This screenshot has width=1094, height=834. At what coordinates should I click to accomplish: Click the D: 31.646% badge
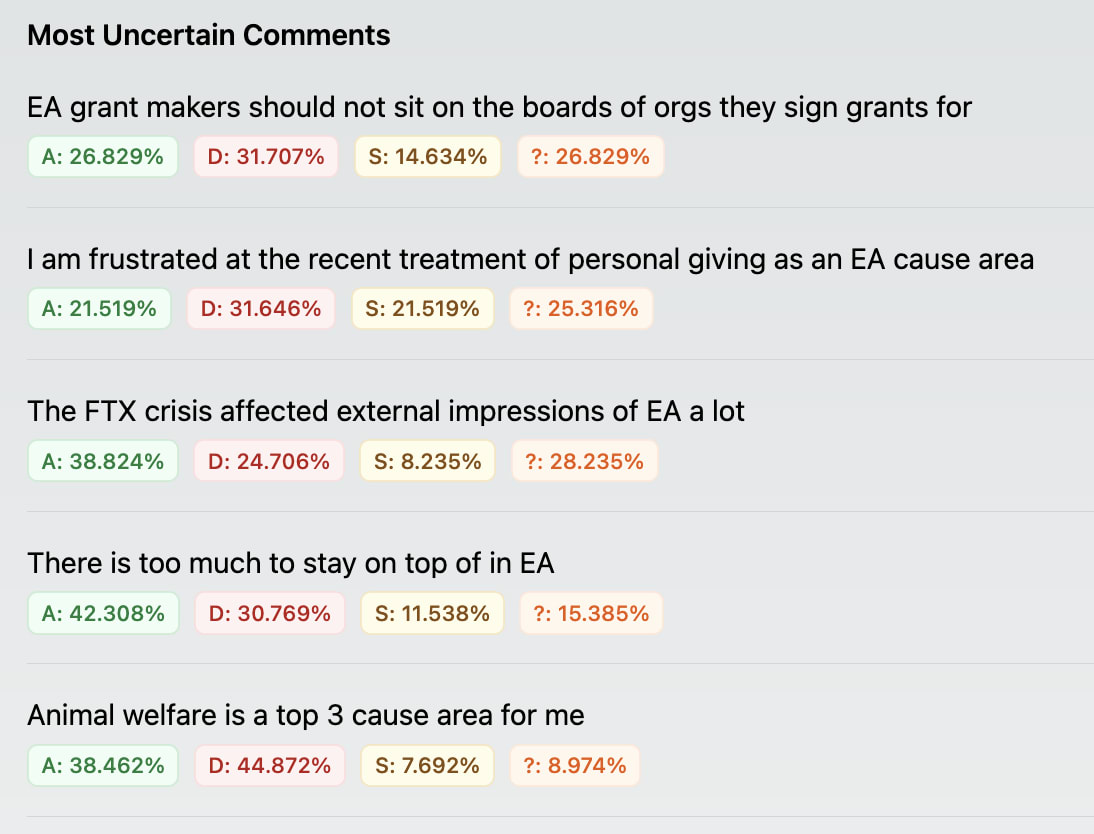coord(260,309)
